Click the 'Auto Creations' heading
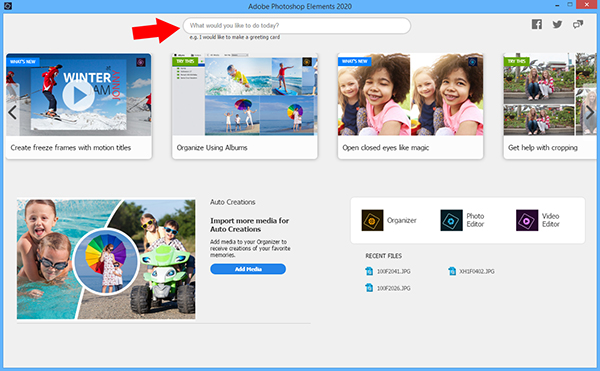Screen dimensions: 600x371 (232, 202)
